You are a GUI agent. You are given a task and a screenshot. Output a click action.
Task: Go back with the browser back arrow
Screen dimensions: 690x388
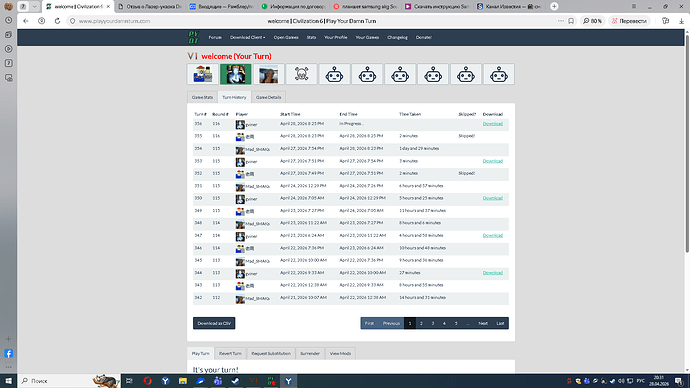point(26,21)
